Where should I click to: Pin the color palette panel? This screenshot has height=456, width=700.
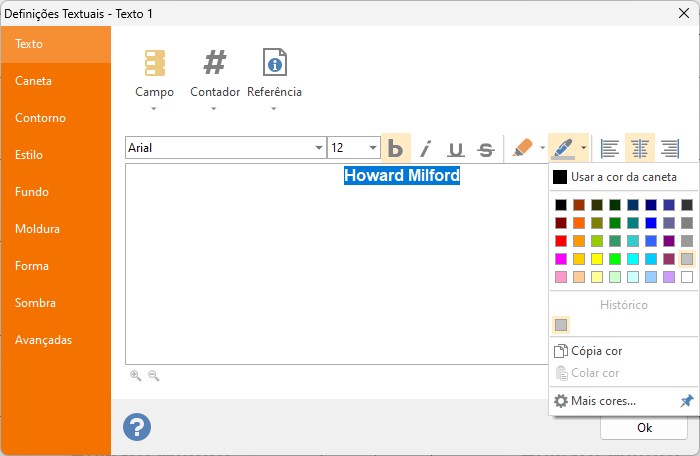click(687, 401)
